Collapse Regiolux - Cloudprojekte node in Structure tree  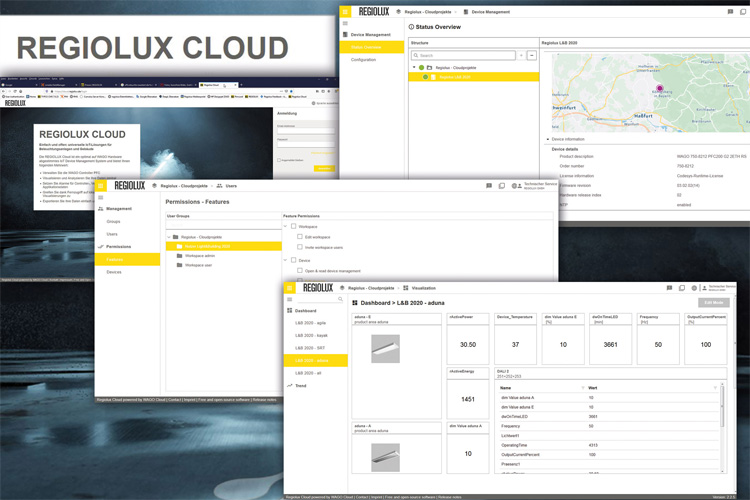pyautogui.click(x=414, y=67)
